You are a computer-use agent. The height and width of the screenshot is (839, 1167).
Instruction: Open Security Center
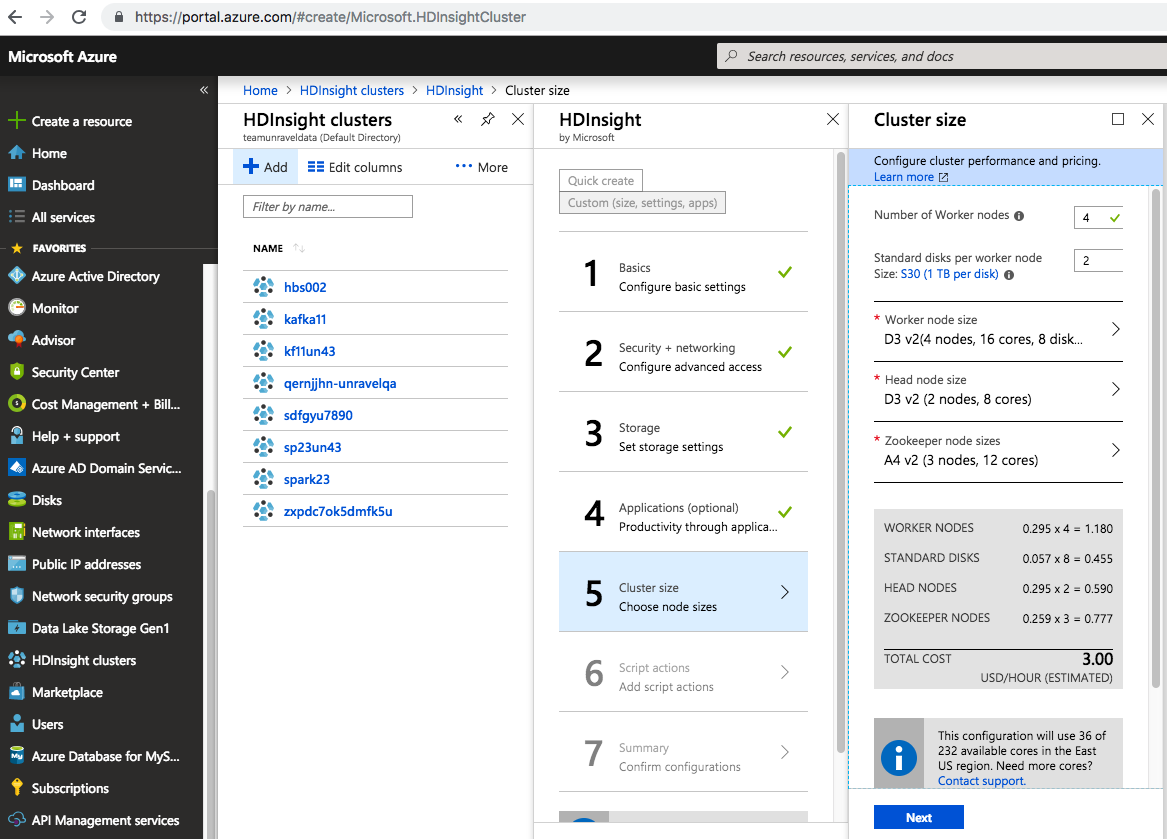[x=75, y=372]
